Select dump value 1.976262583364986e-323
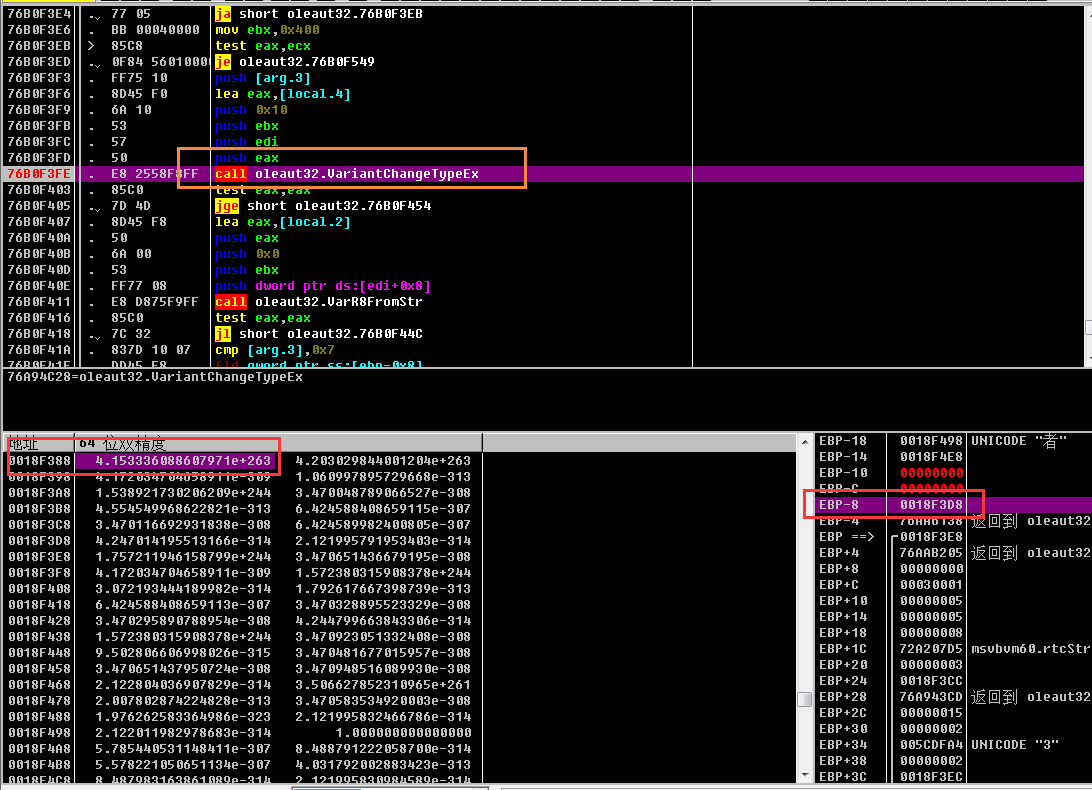Image resolution: width=1092 pixels, height=790 pixels. coord(182,717)
